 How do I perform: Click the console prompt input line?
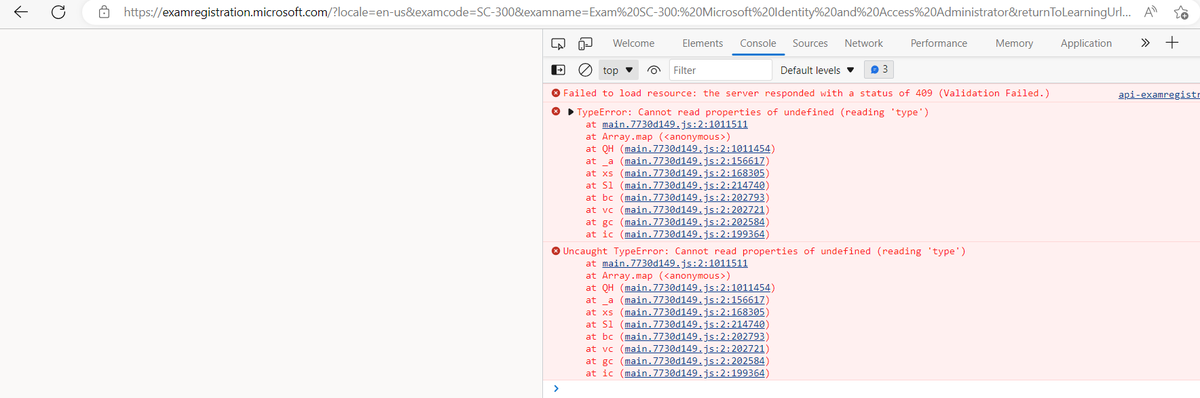click(x=875, y=388)
